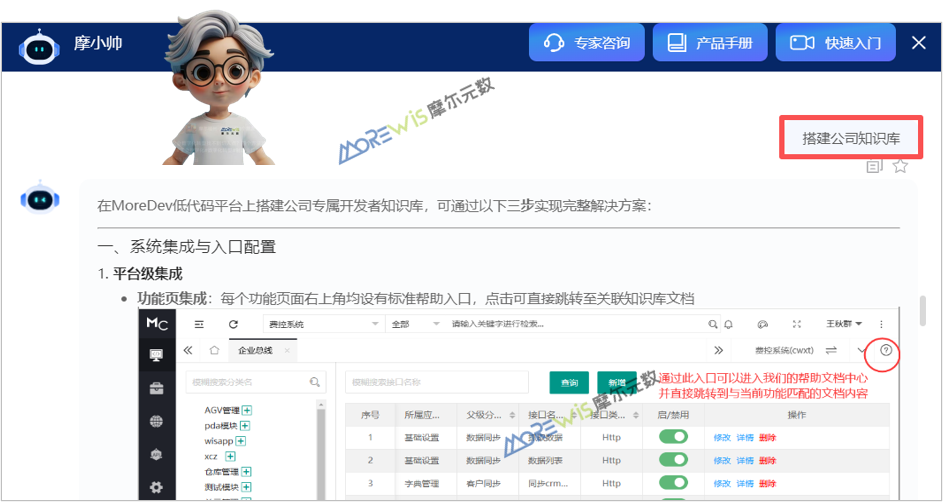Image resolution: width=945 pixels, height=504 pixels.
Task: Click 修改 in row 2
Action: 722,461
